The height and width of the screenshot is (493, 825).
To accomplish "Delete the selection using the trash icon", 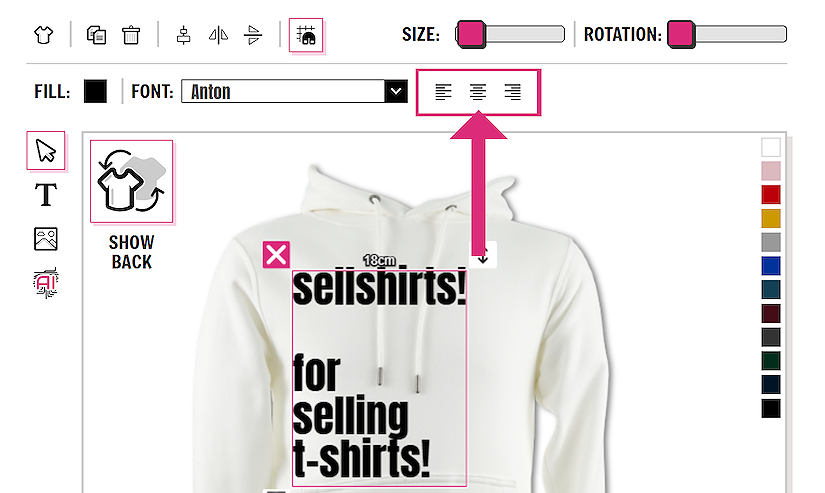I will pyautogui.click(x=131, y=35).
